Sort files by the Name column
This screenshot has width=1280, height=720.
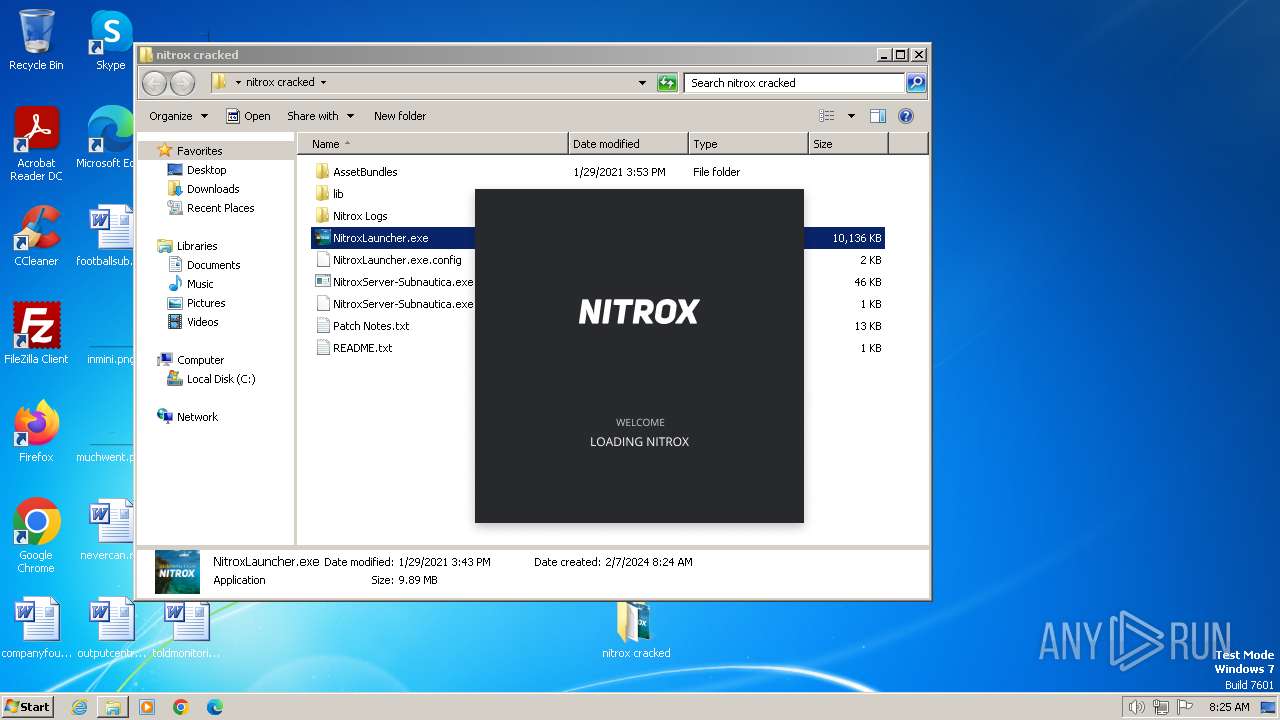[x=432, y=144]
